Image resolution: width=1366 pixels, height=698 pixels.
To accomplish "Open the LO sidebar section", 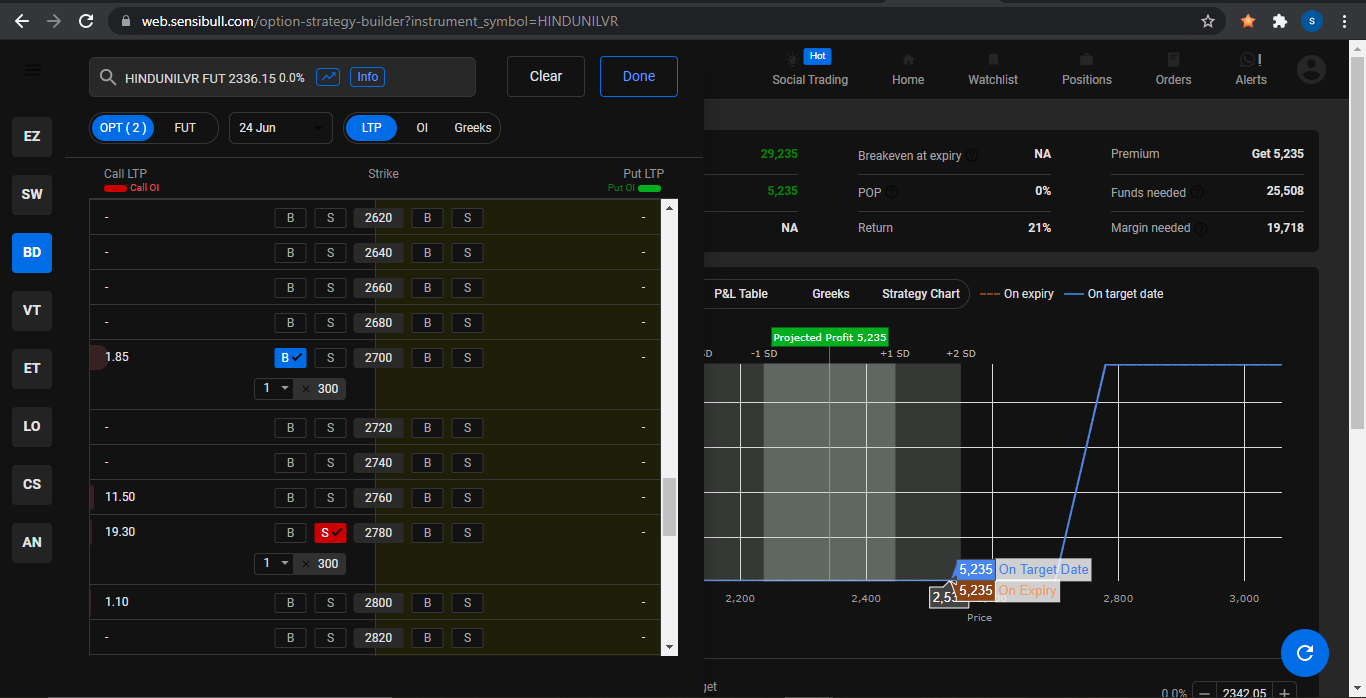I will coord(32,426).
